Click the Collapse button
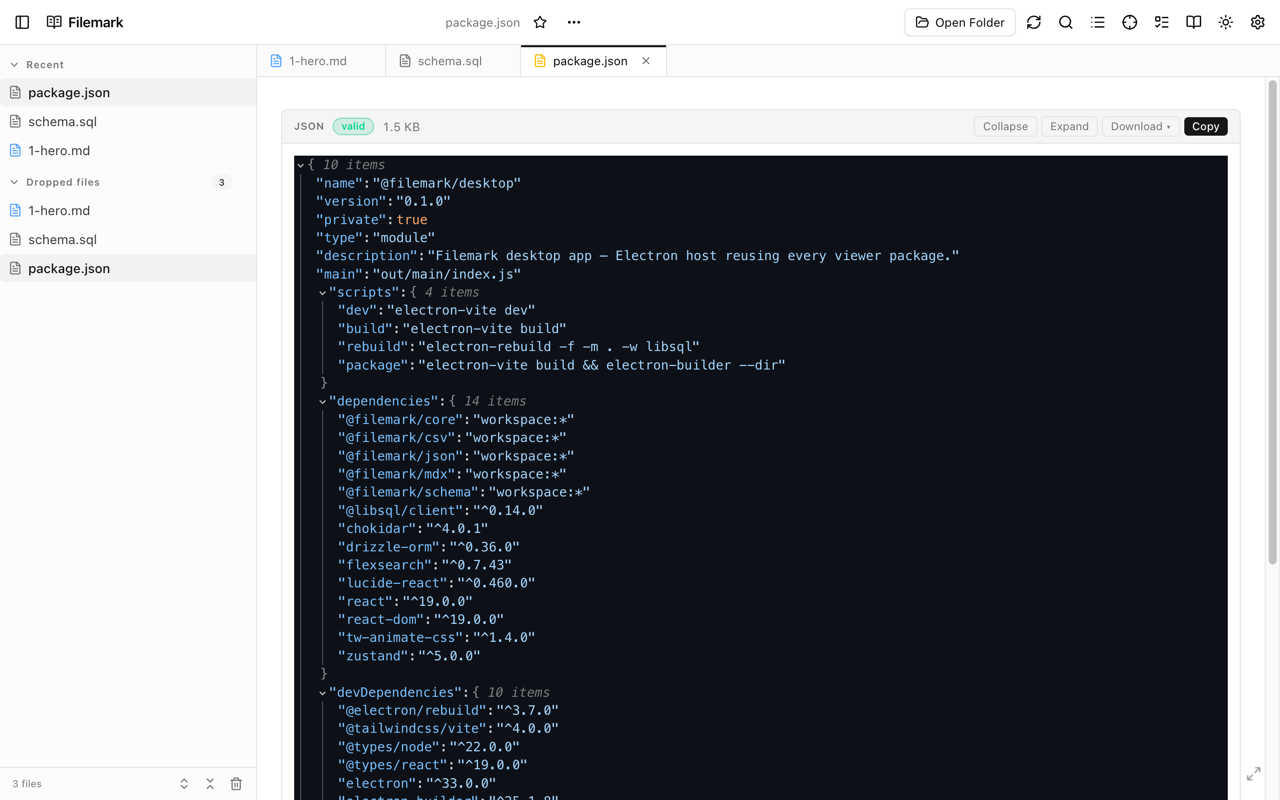1280x800 pixels. [x=1005, y=127]
